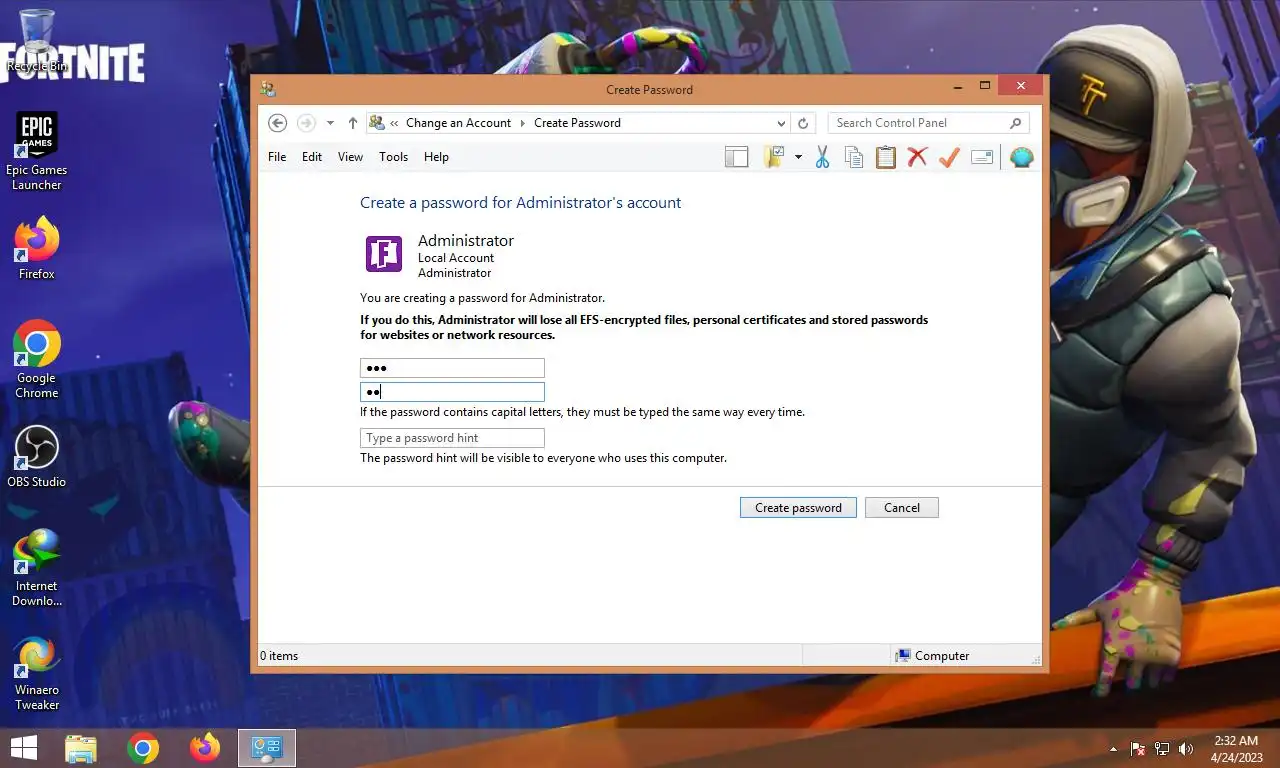1280x768 pixels.
Task: Open File Explorer from the taskbar
Action: tap(80, 748)
